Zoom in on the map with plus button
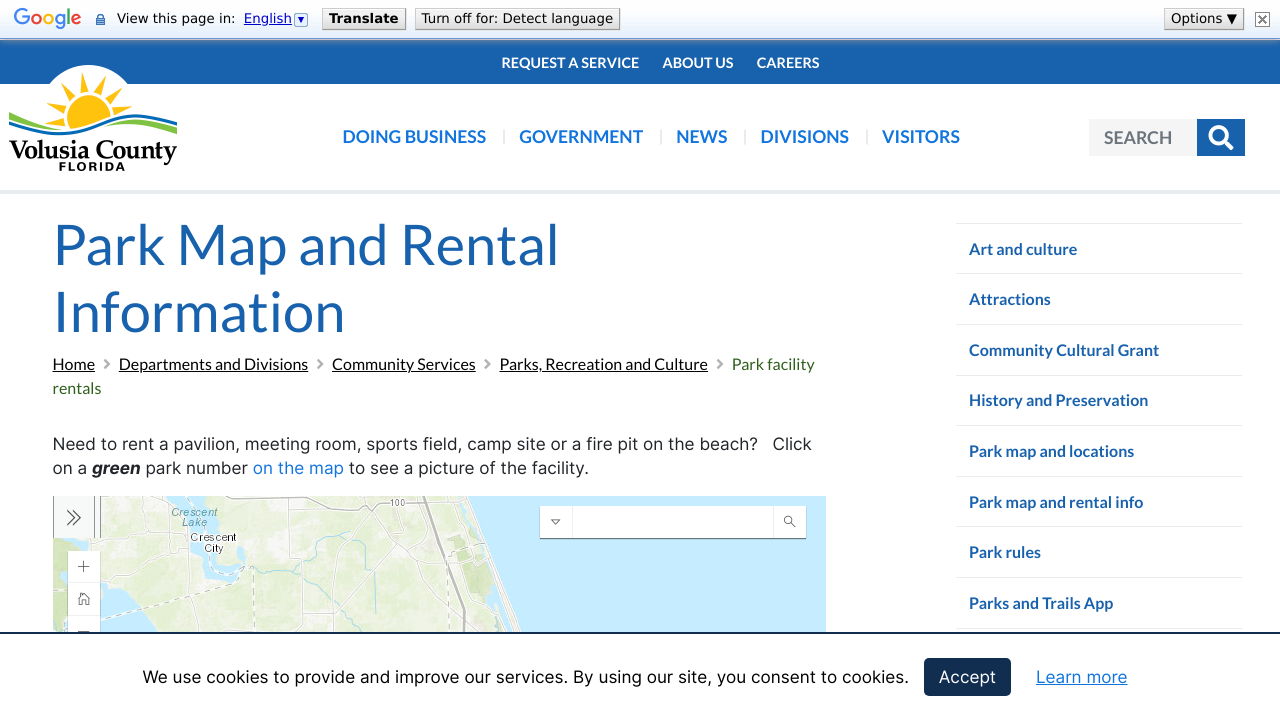The width and height of the screenshot is (1280, 720). (x=84, y=567)
